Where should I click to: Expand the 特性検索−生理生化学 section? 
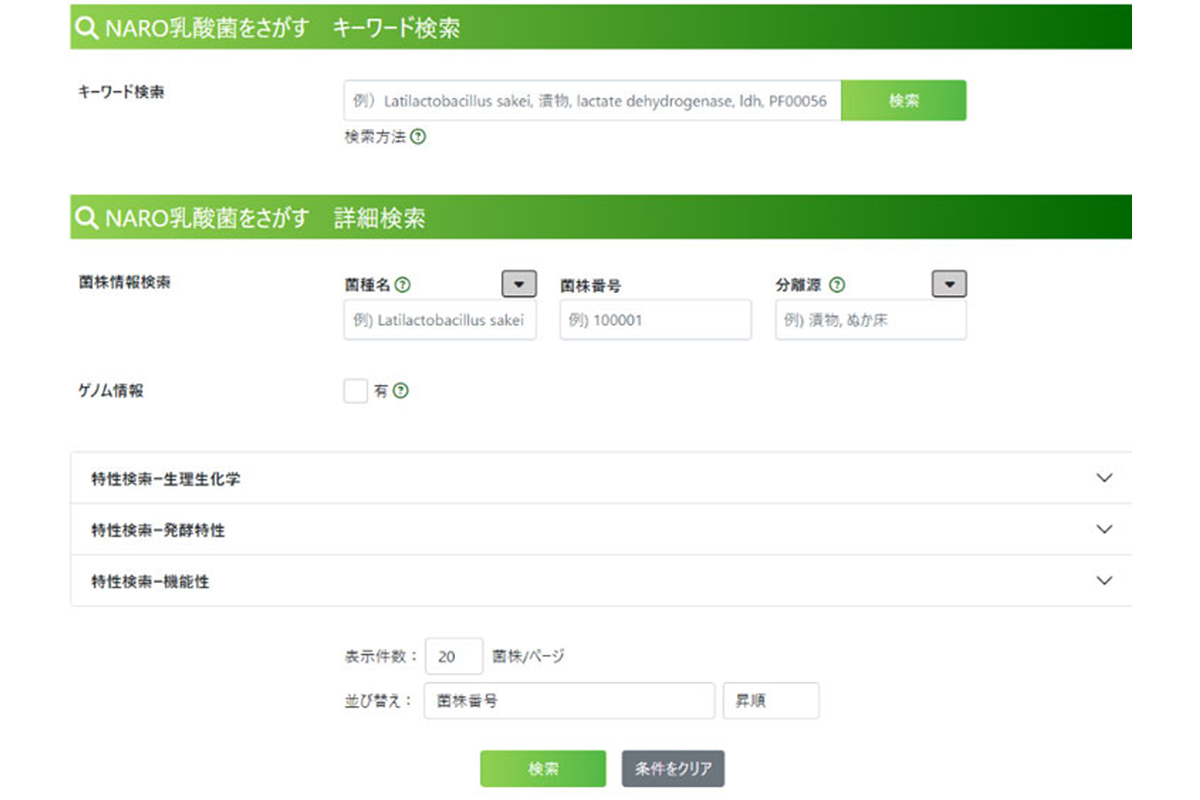tap(601, 478)
